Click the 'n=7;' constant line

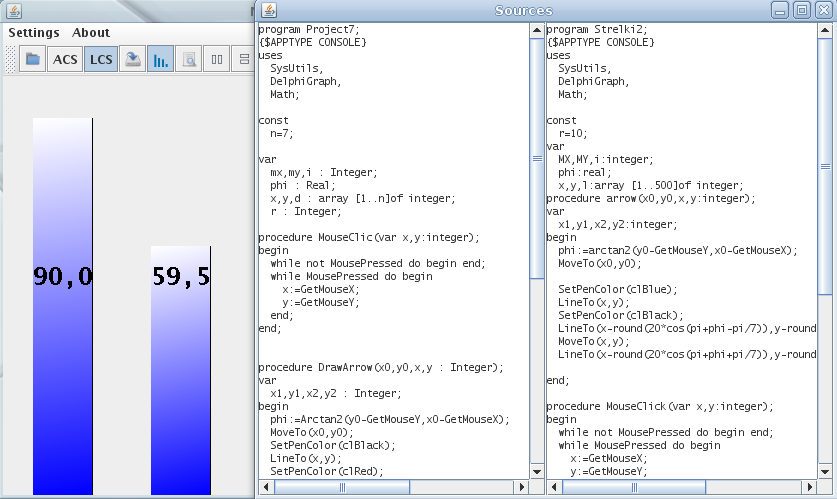(x=281, y=133)
